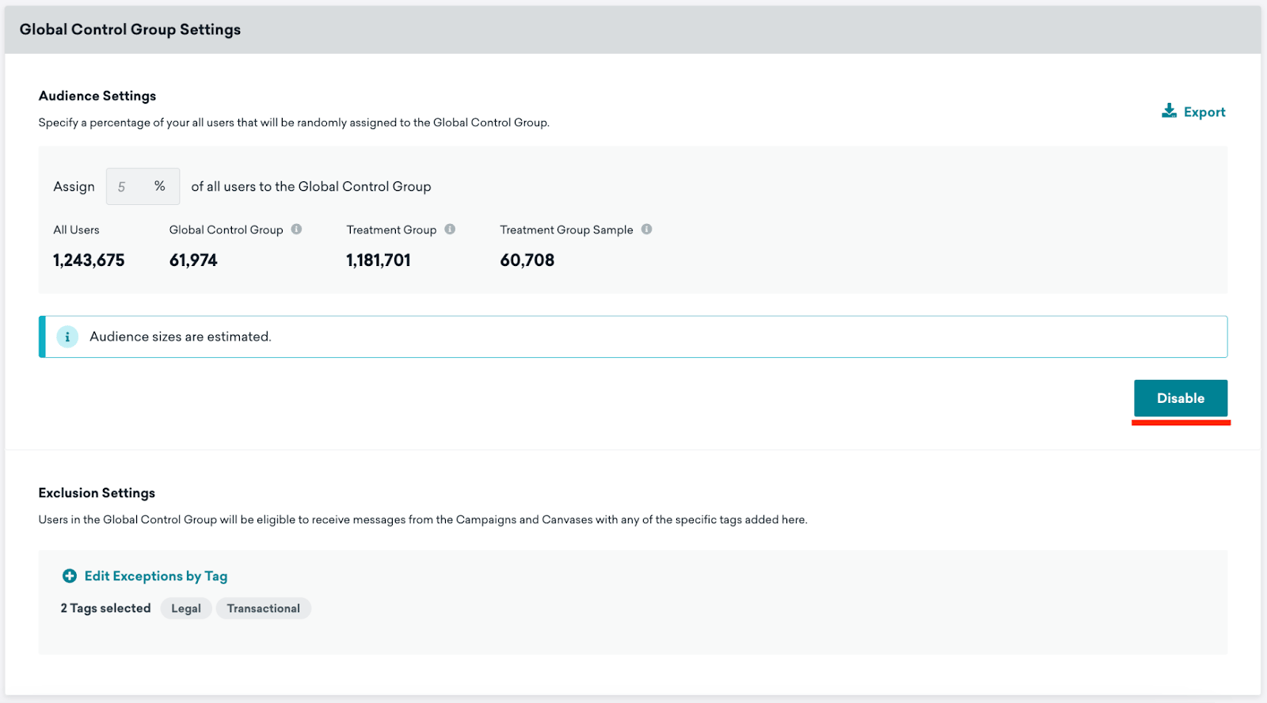This screenshot has width=1267, height=703.
Task: Select the Legal tag chip
Action: (x=186, y=608)
